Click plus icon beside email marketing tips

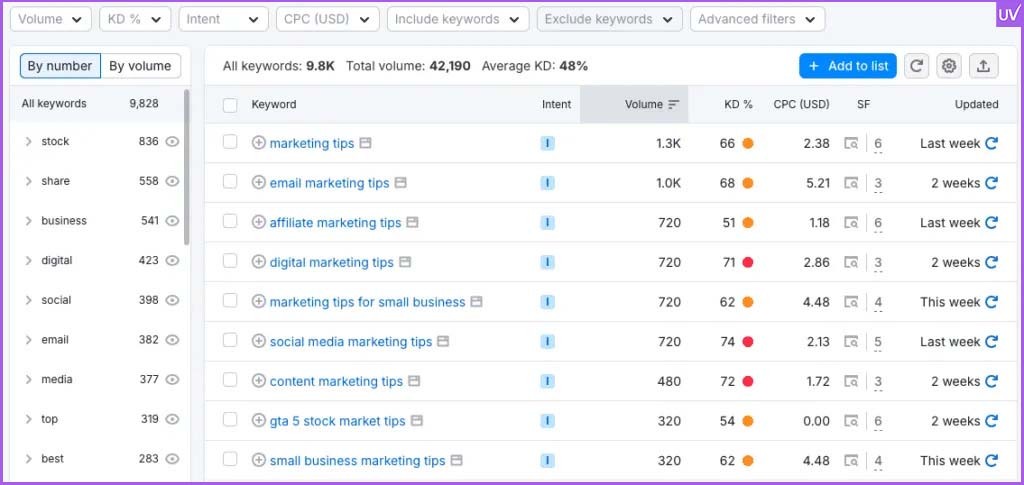click(259, 183)
